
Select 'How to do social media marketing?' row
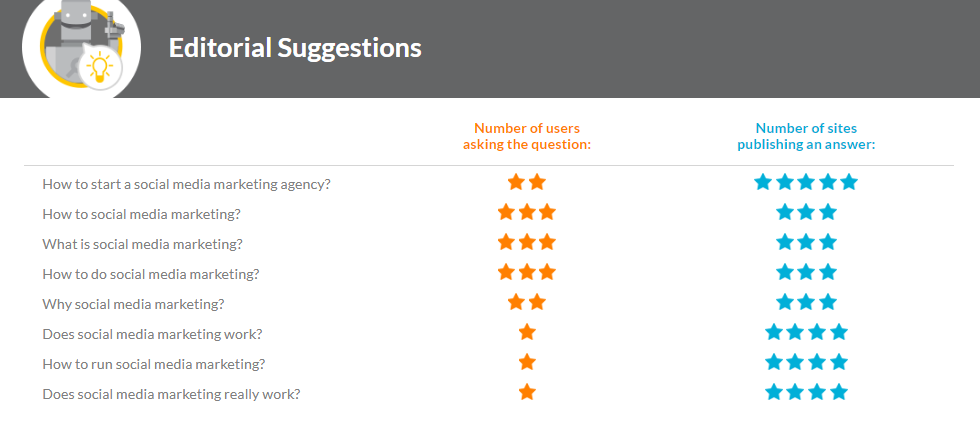point(151,274)
